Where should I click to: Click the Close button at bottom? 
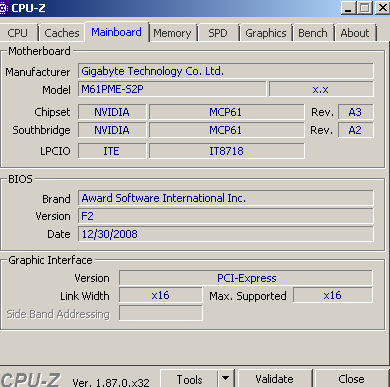[x=351, y=379]
